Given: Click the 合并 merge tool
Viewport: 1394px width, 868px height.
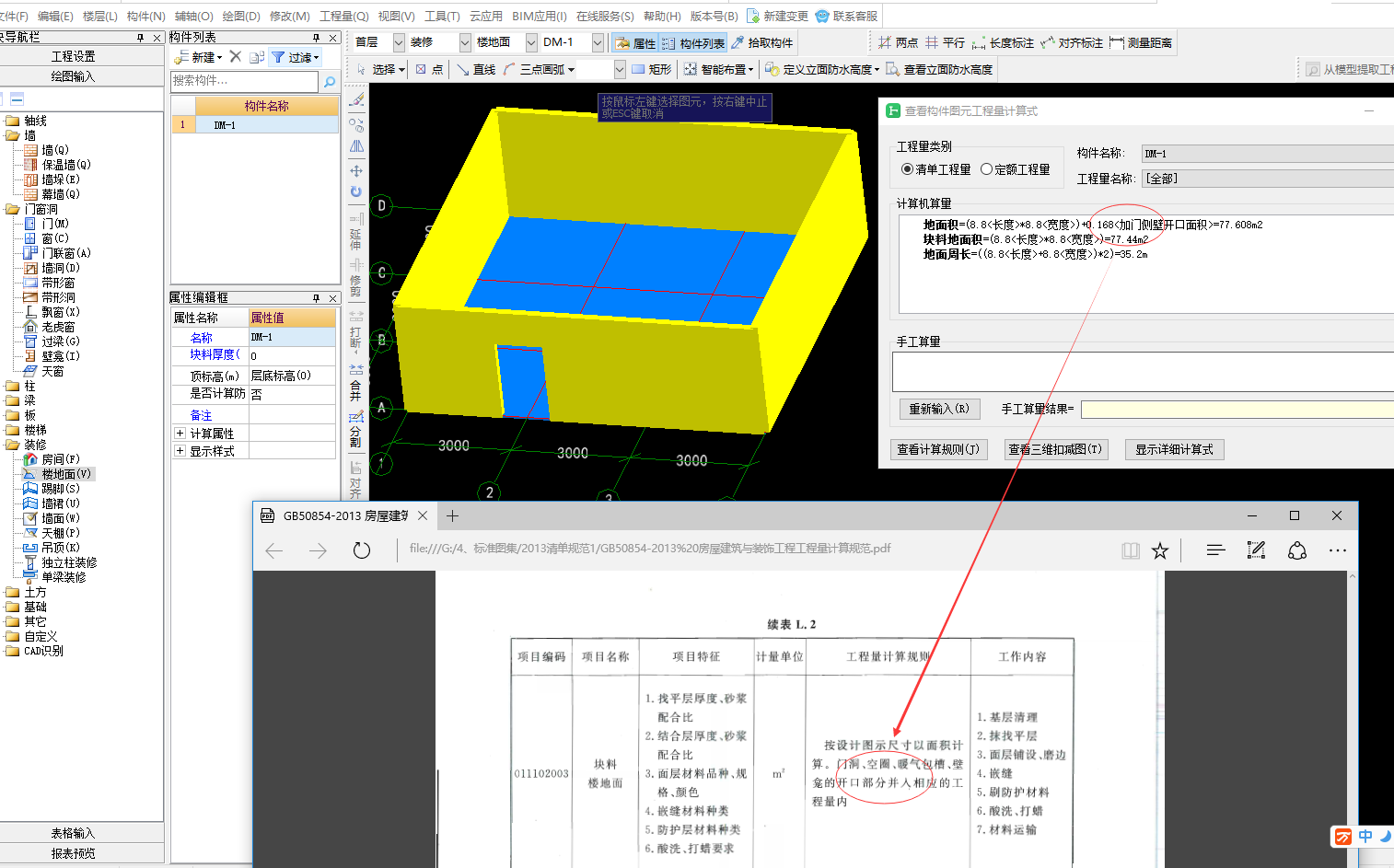Looking at the screenshot, I should [356, 382].
